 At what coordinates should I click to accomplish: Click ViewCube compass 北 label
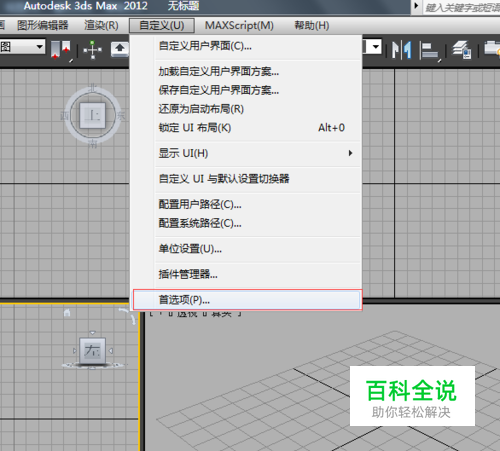point(92,88)
